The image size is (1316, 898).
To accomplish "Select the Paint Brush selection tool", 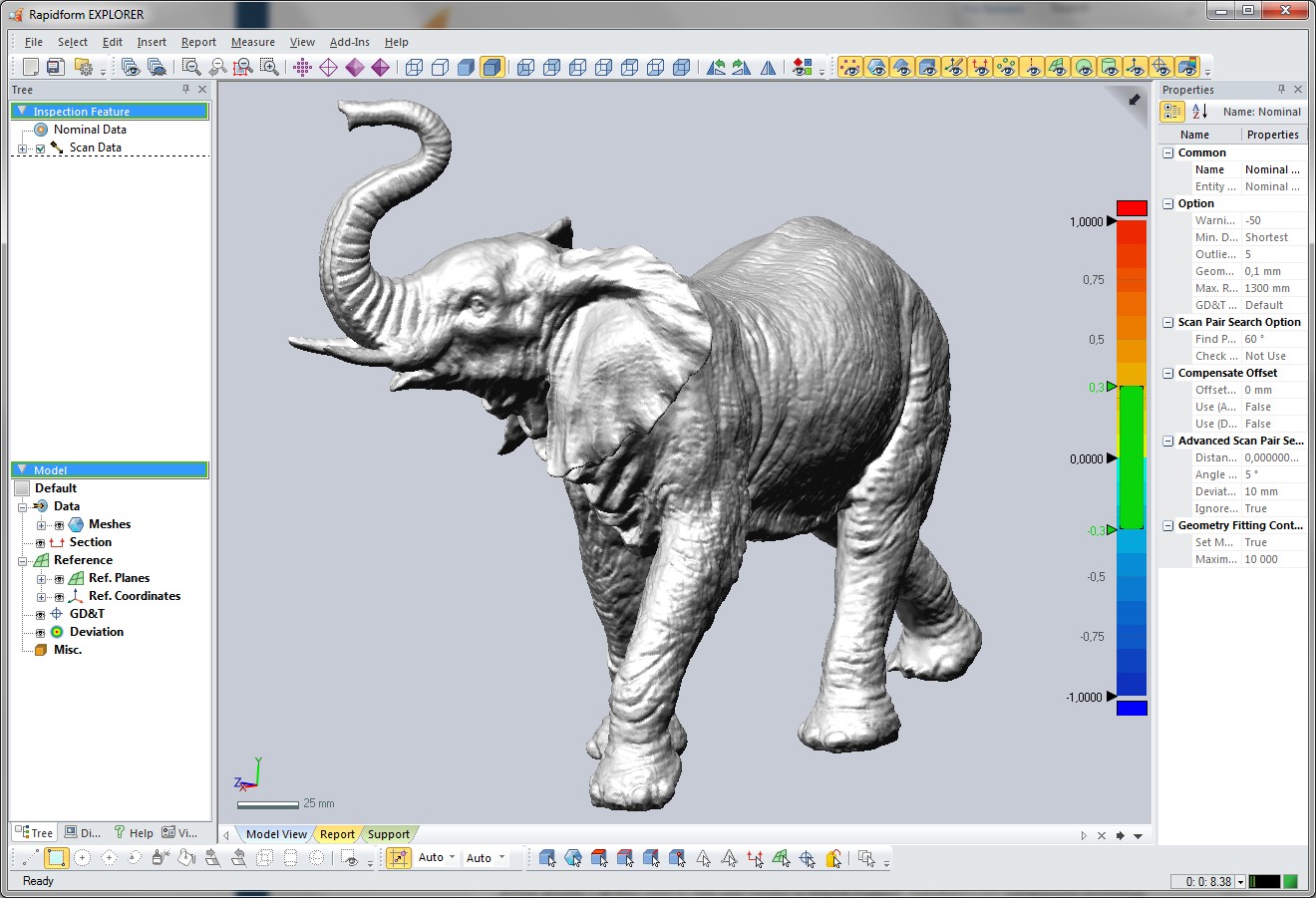I will tap(161, 857).
